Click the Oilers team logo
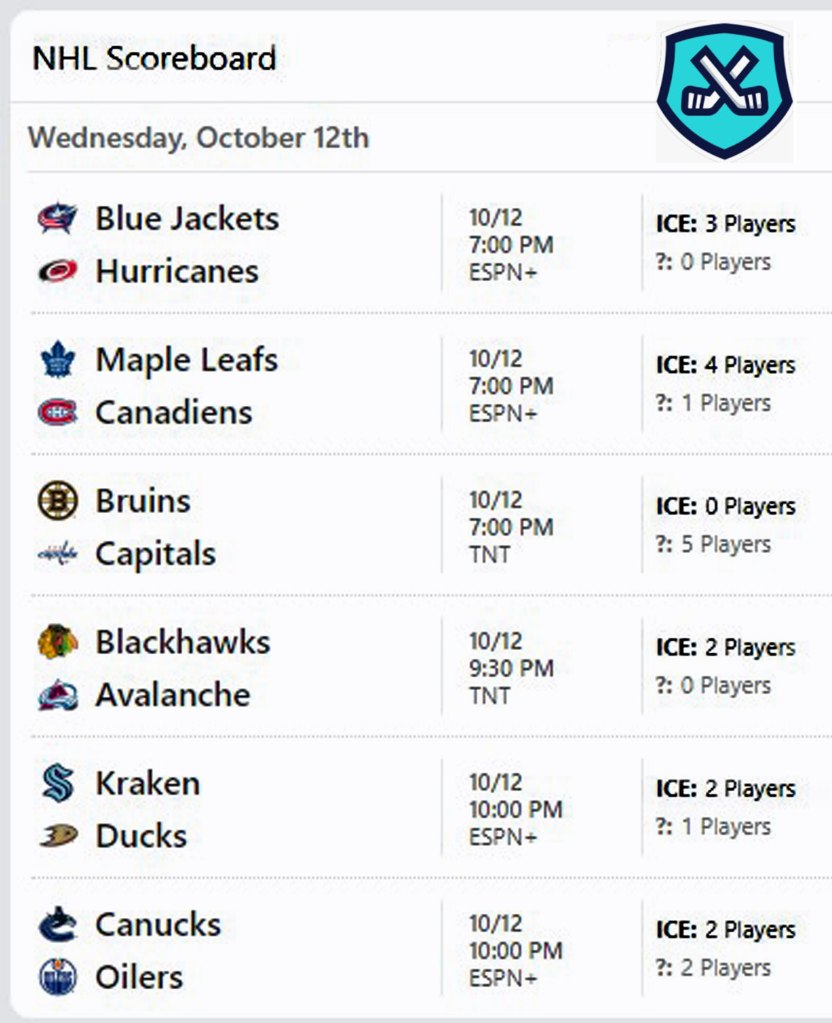832x1023 pixels. tap(58, 977)
